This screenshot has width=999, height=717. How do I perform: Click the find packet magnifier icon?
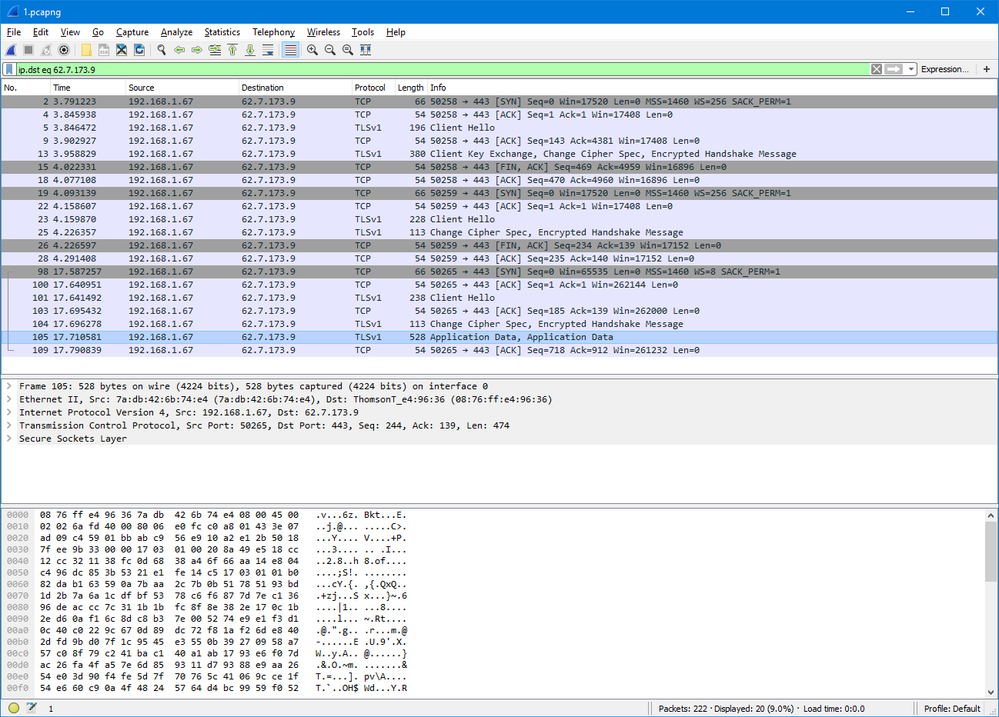(161, 50)
